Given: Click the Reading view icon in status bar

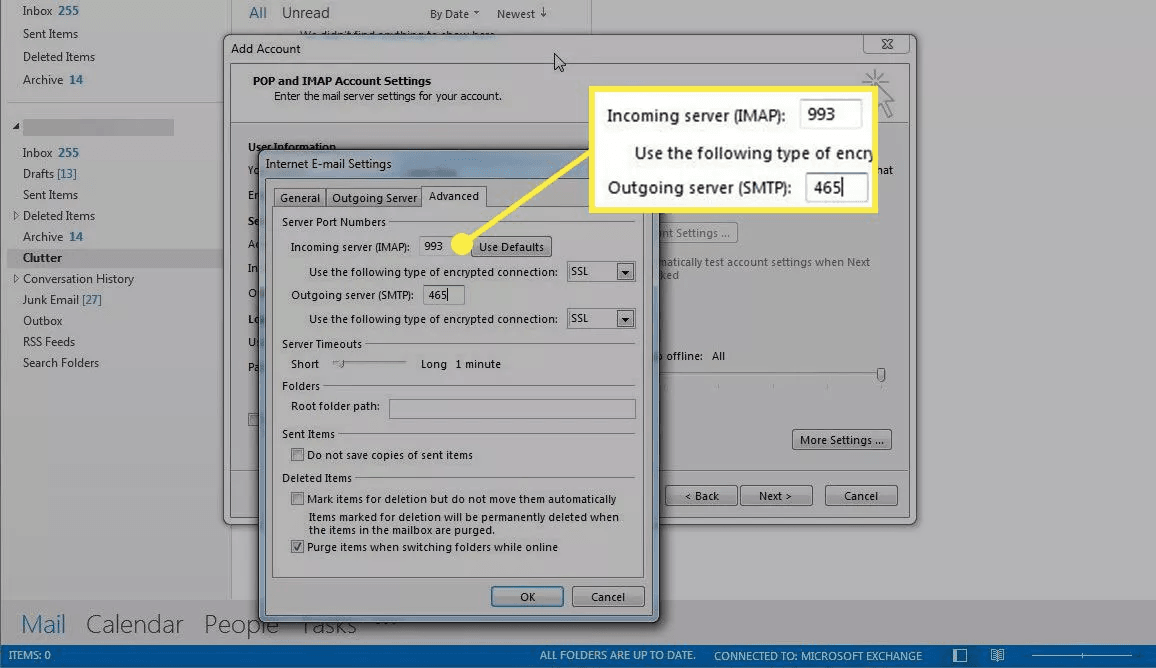Looking at the screenshot, I should click(997, 656).
